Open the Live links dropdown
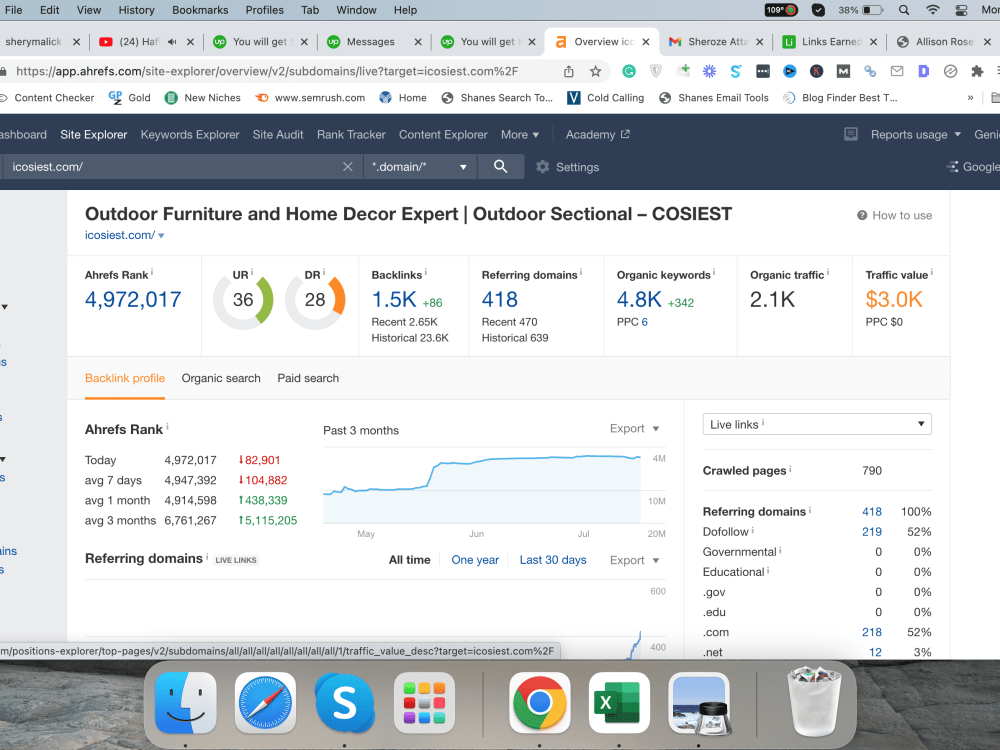Viewport: 1000px width, 750px height. click(817, 424)
